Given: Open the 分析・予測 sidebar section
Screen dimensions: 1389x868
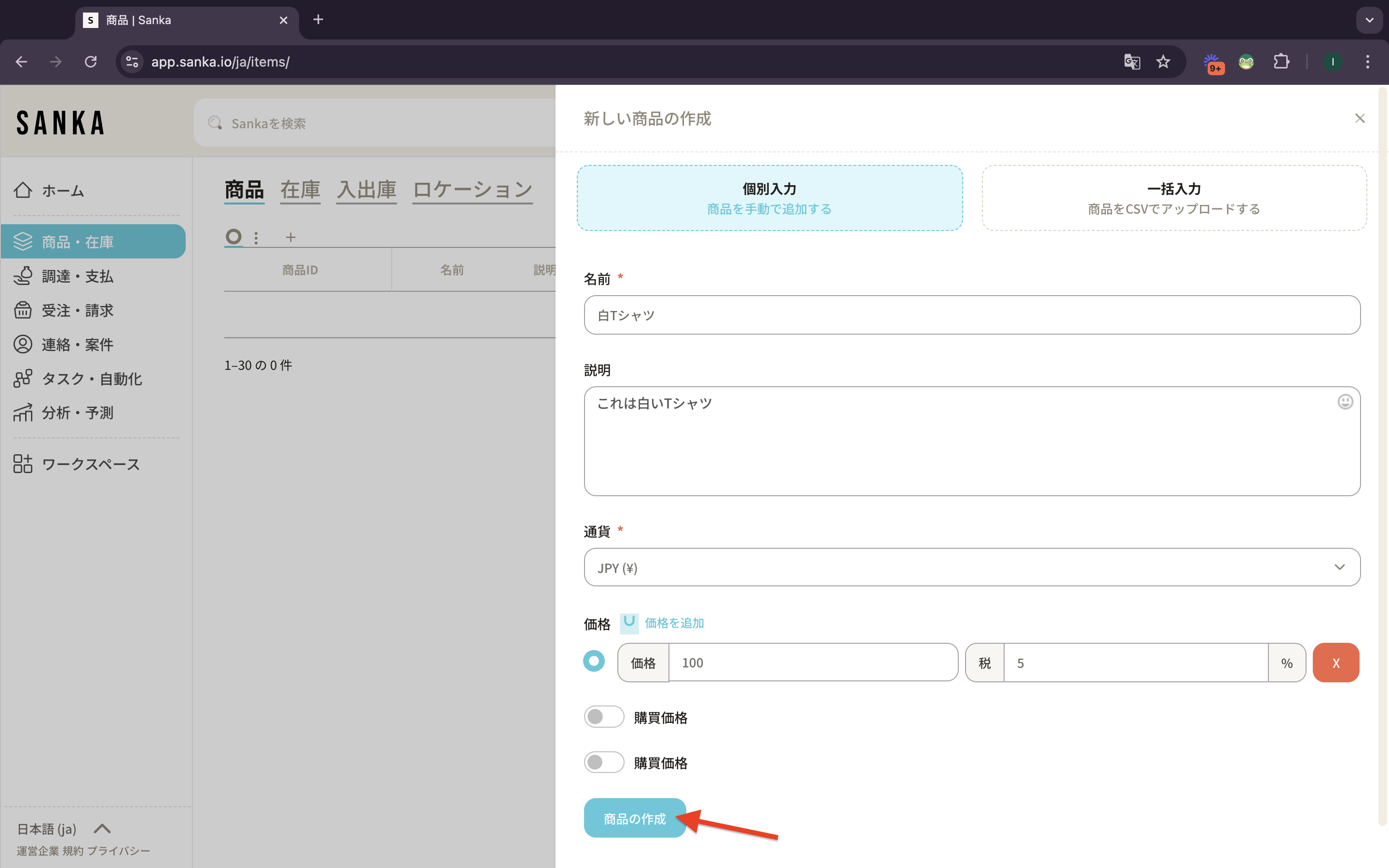Looking at the screenshot, I should (x=77, y=413).
